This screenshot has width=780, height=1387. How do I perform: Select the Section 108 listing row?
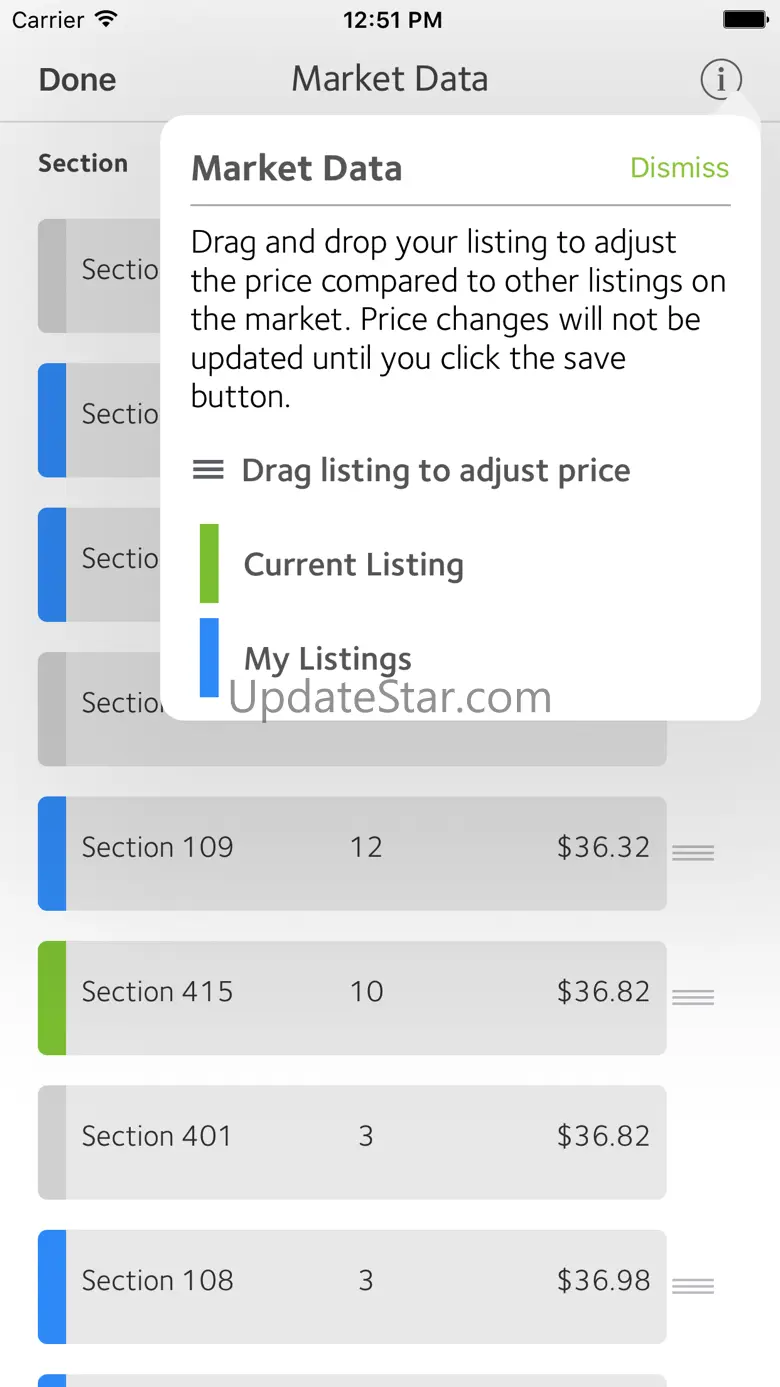[352, 1286]
